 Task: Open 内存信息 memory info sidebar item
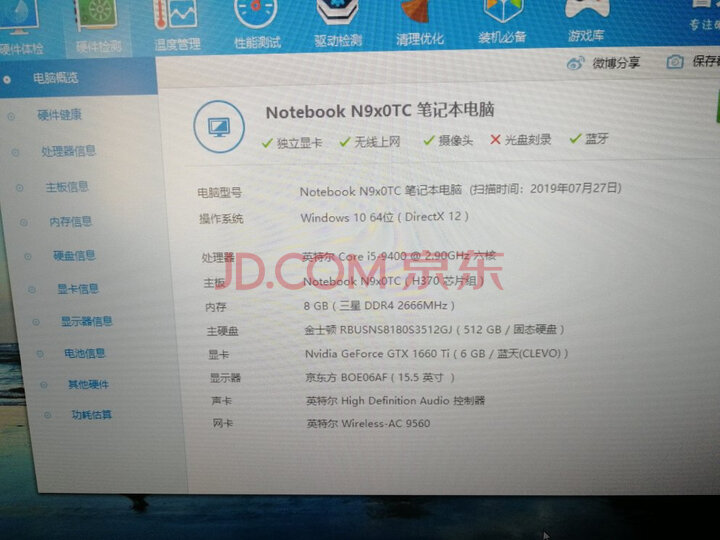click(70, 221)
